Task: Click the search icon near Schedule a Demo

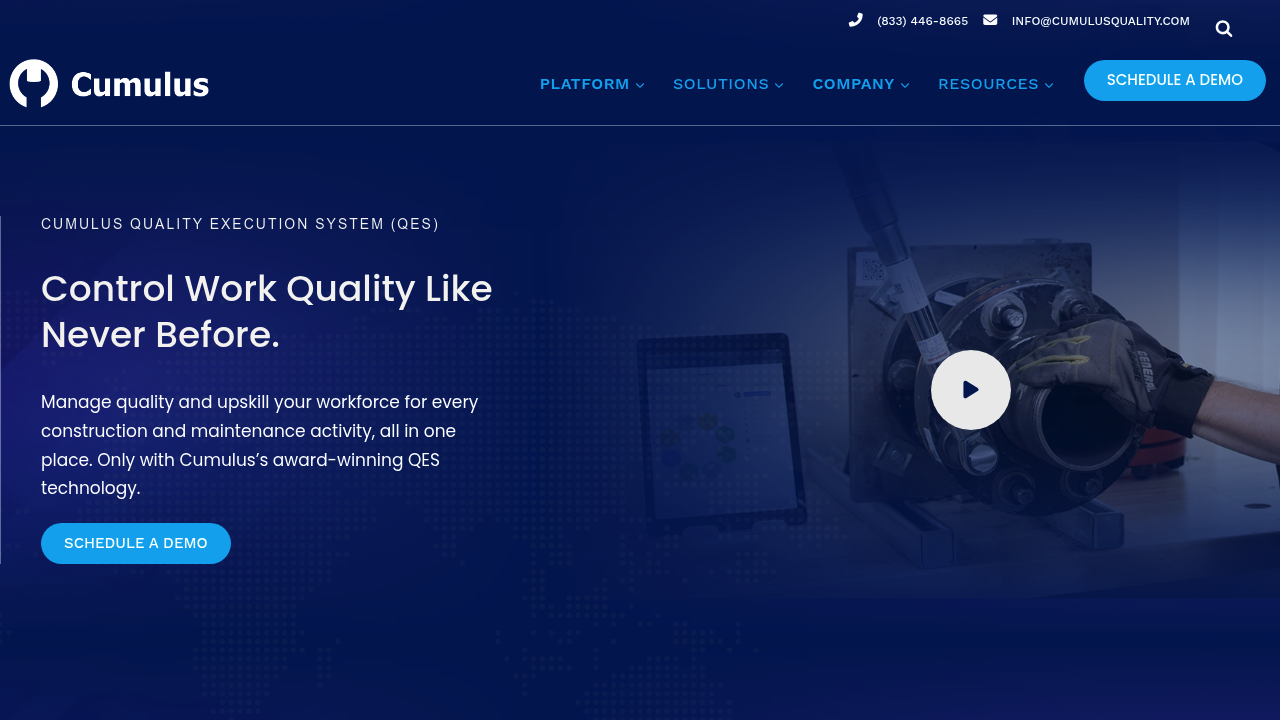Action: click(1222, 27)
